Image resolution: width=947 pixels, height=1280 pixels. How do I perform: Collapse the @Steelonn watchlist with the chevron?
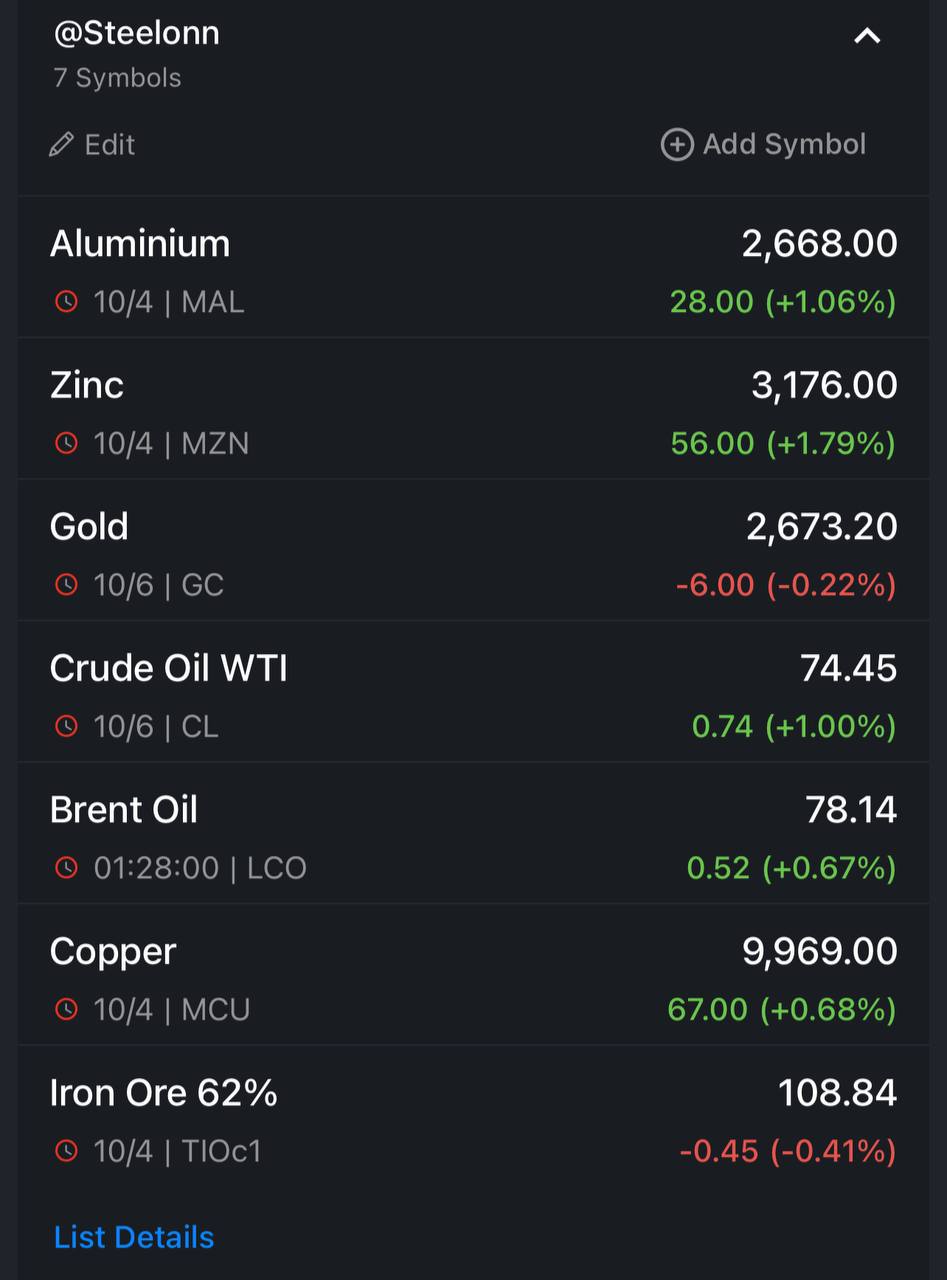pos(867,36)
